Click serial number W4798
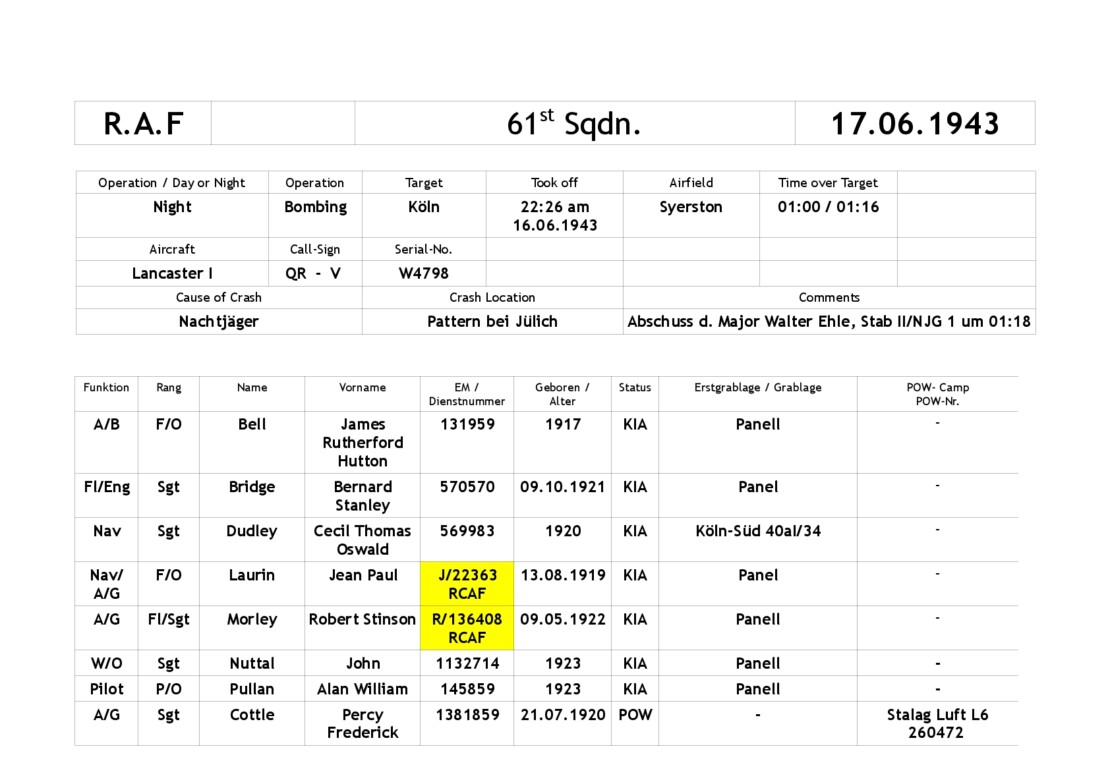This screenshot has height=784, width=1110. (x=423, y=273)
